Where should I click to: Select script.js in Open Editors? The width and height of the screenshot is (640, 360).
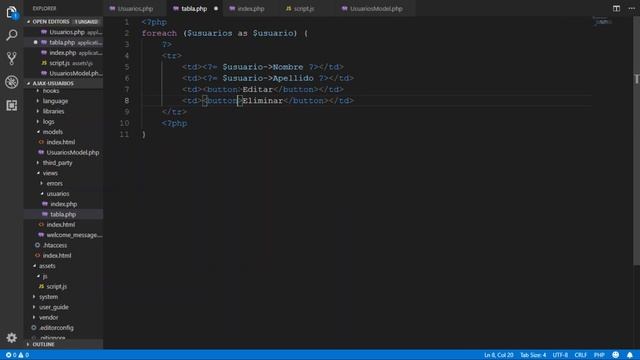pyautogui.click(x=63, y=63)
